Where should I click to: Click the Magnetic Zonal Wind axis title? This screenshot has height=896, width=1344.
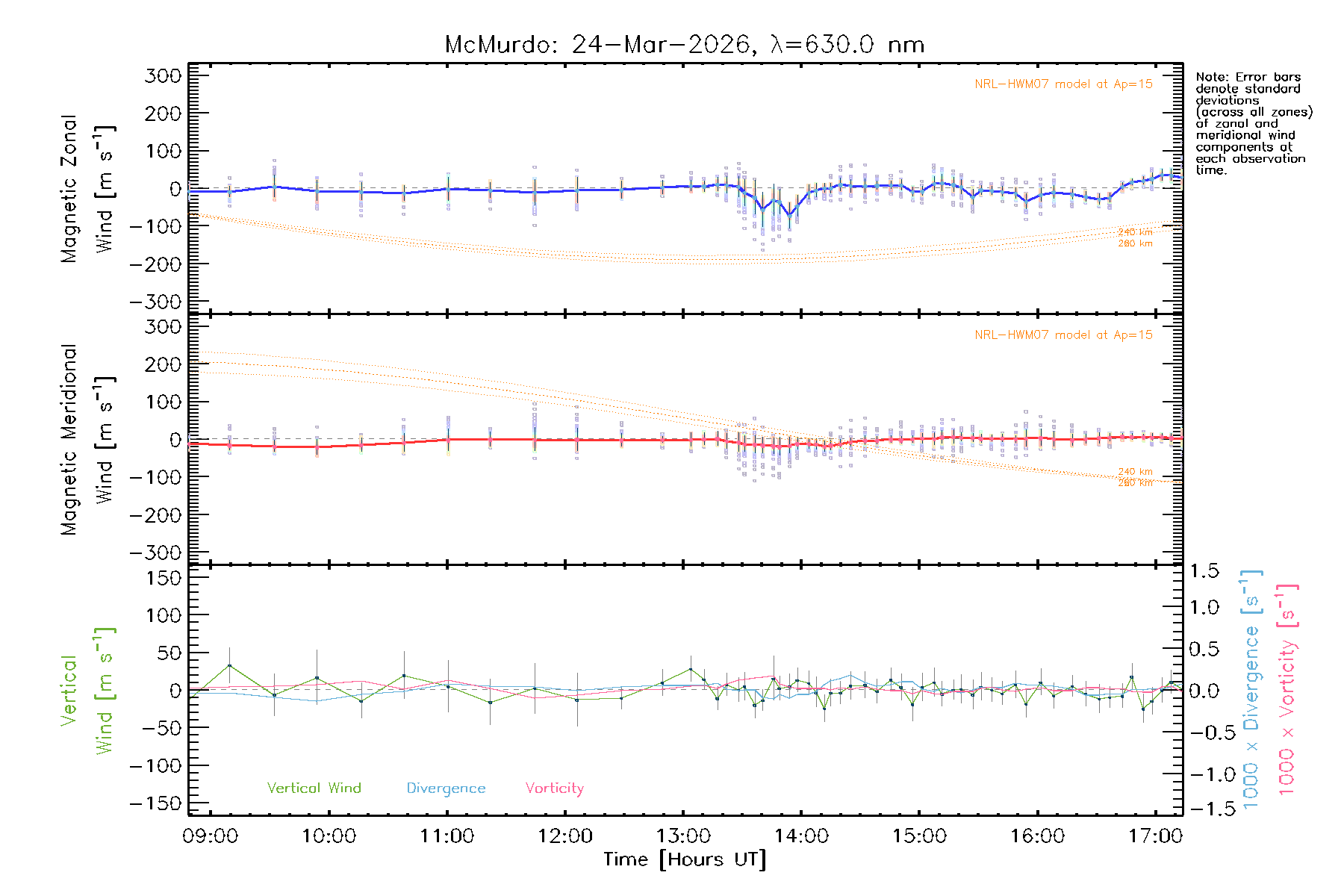pos(87,189)
